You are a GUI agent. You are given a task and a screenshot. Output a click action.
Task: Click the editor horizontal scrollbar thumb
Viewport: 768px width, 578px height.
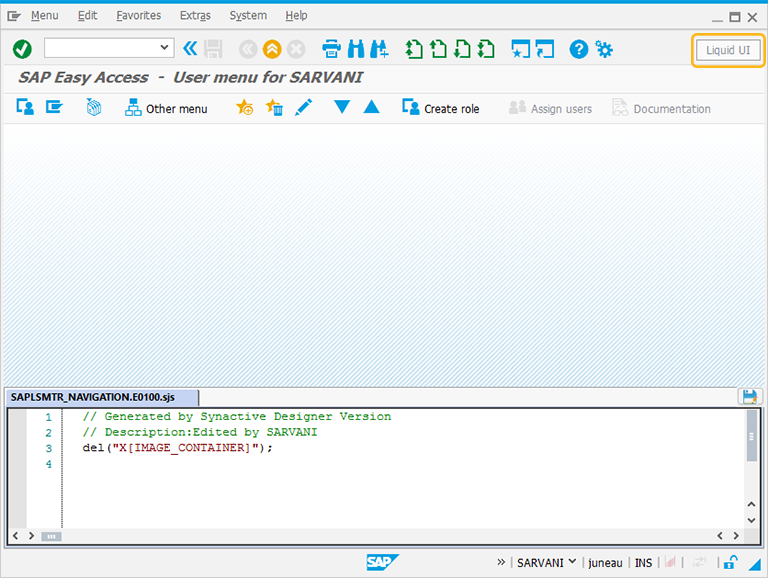[51, 536]
